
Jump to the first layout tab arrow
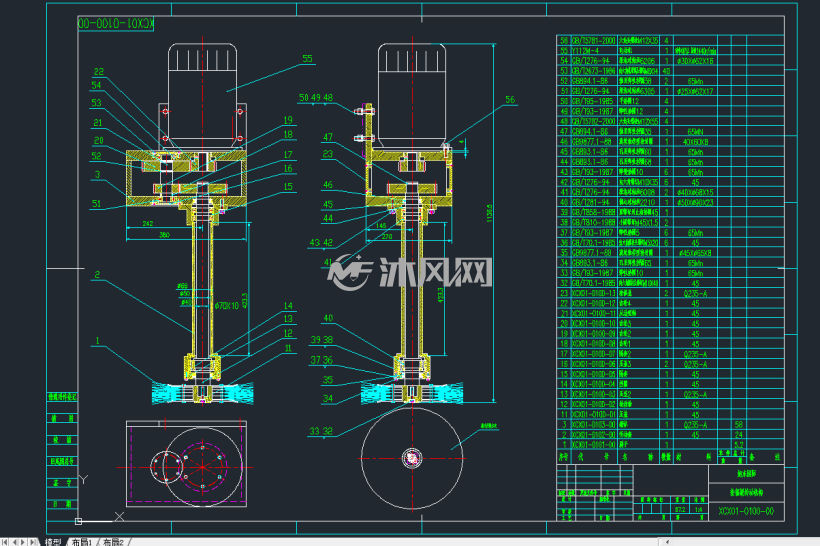pyautogui.click(x=5, y=542)
